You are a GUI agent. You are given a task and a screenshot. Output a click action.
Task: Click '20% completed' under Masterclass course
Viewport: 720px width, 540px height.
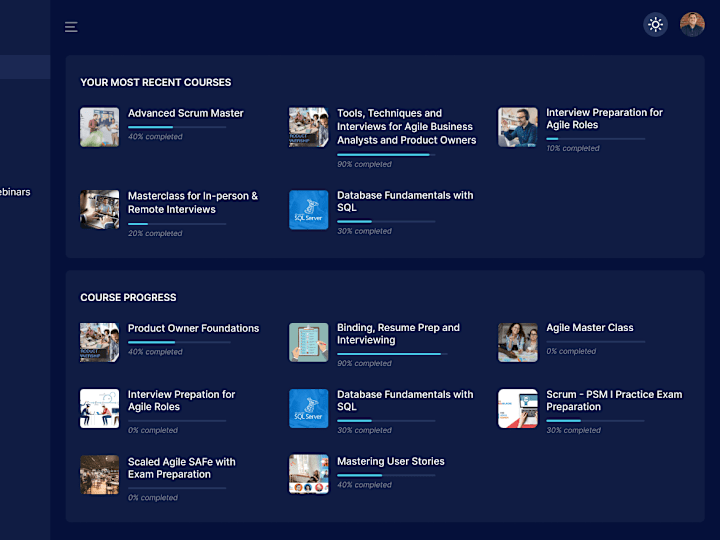click(155, 233)
